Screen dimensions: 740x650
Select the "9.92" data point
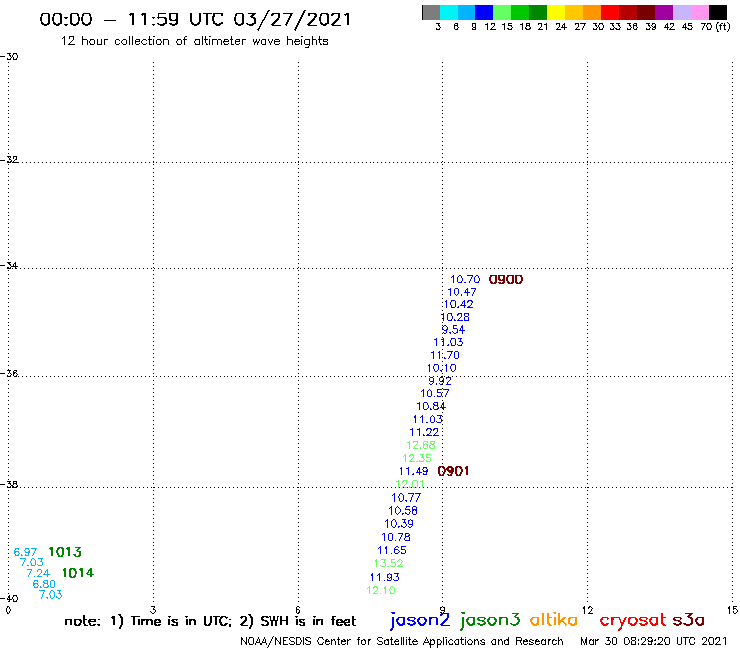[440, 380]
